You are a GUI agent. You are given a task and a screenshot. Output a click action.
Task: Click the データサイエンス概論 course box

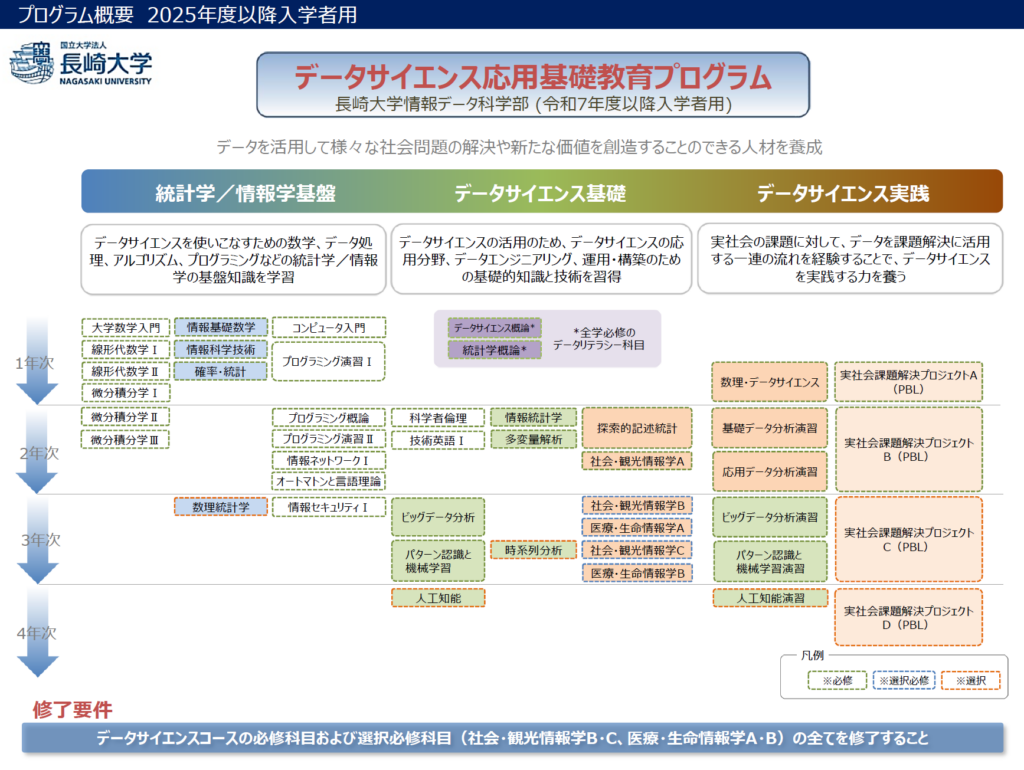click(494, 328)
